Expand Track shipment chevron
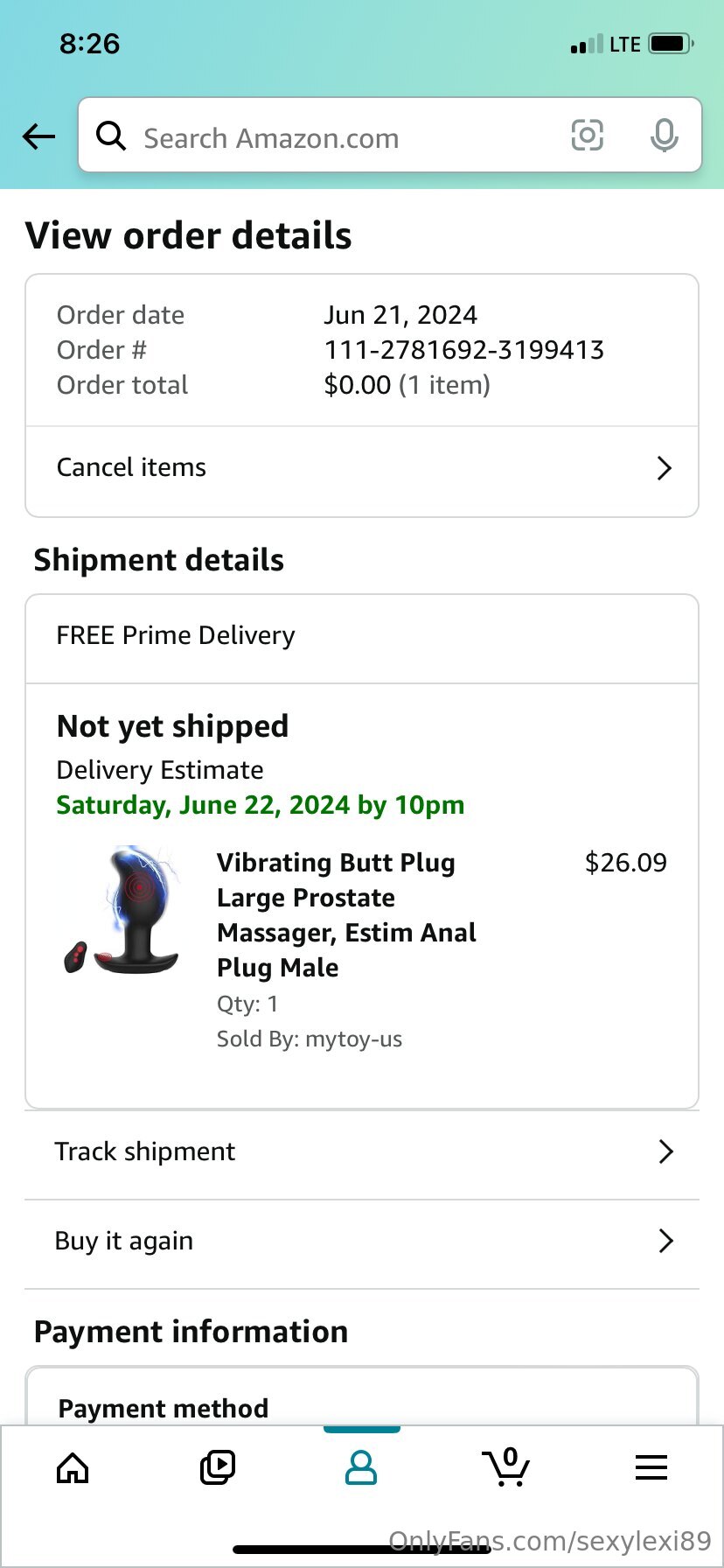This screenshot has height=1568, width=724. (666, 1151)
